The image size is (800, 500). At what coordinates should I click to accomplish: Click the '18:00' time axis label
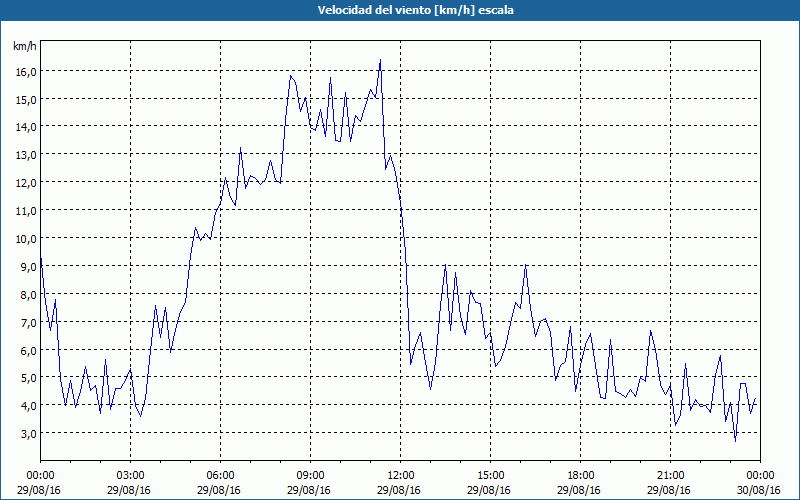click(x=581, y=476)
